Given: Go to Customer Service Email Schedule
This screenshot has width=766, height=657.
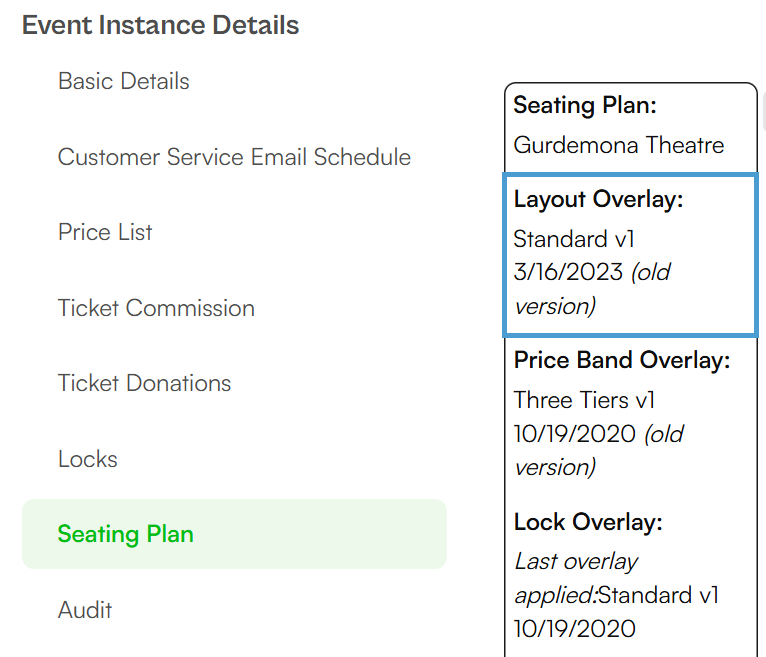Looking at the screenshot, I should tap(234, 157).
